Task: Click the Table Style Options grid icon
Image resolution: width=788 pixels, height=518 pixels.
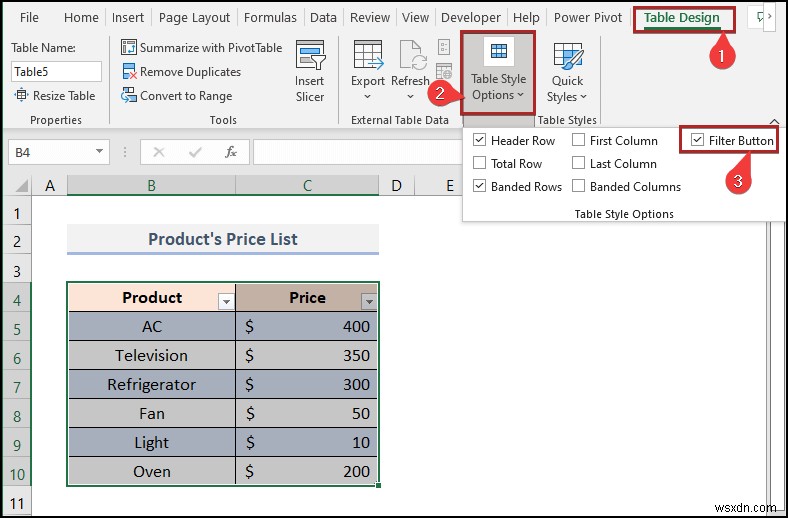Action: coord(499,51)
